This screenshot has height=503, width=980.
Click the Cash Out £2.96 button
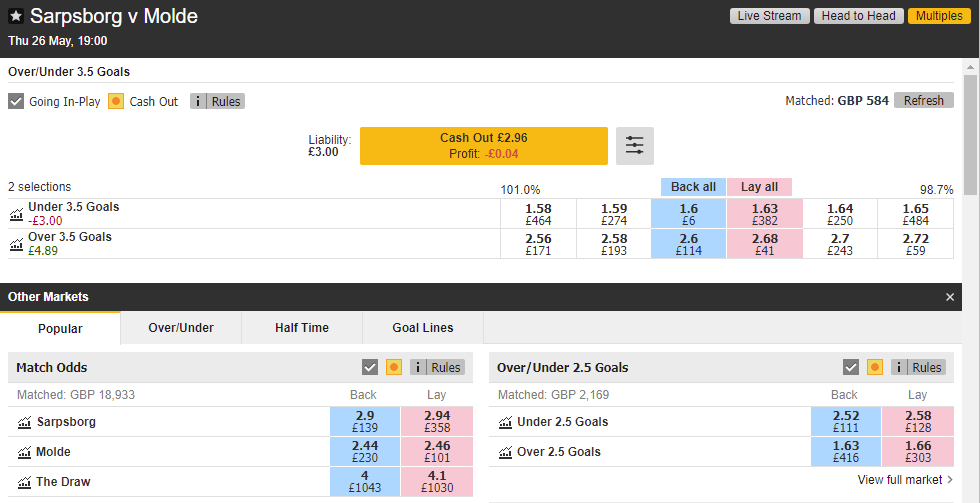click(x=484, y=146)
